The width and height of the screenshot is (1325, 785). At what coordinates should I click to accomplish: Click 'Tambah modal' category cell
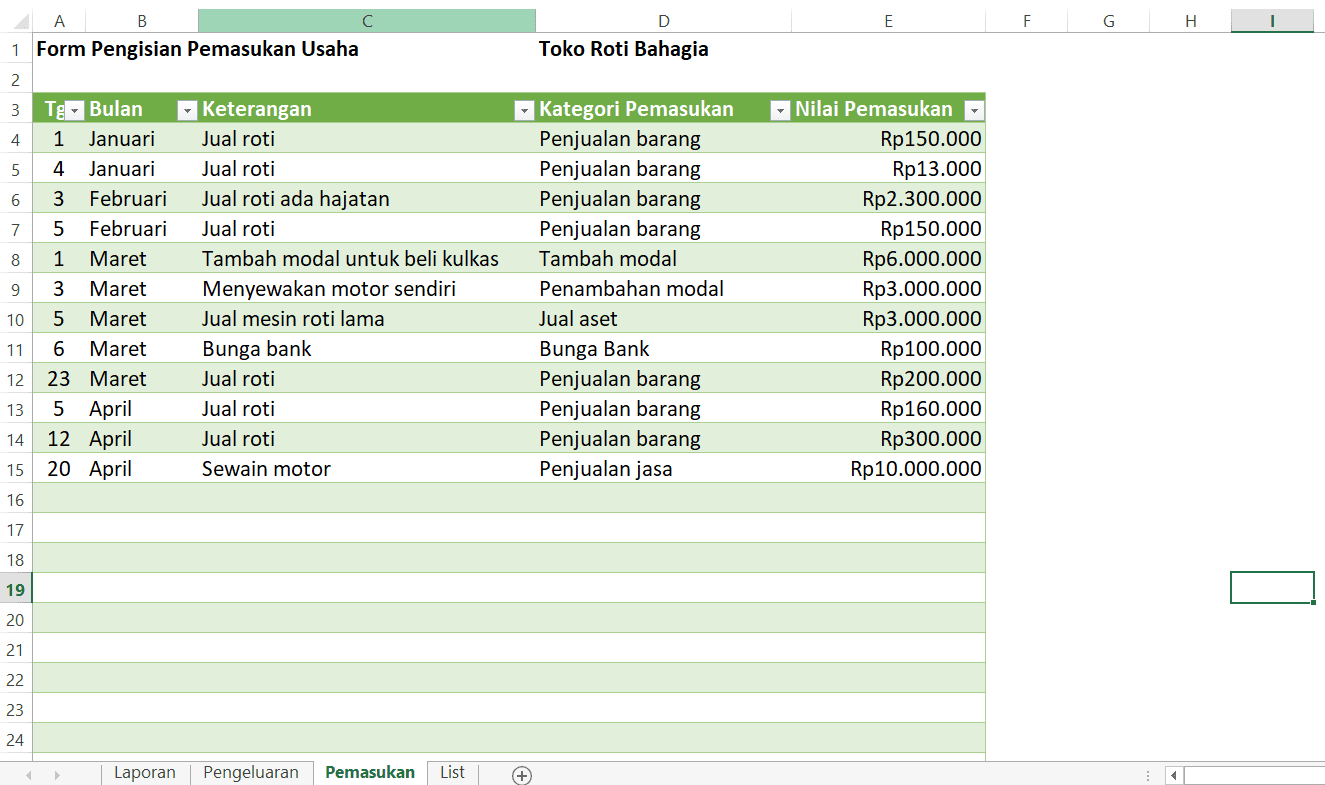[x=663, y=259]
